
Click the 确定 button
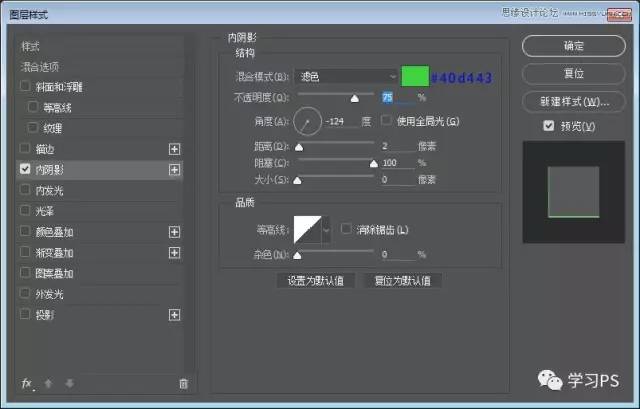coord(573,46)
